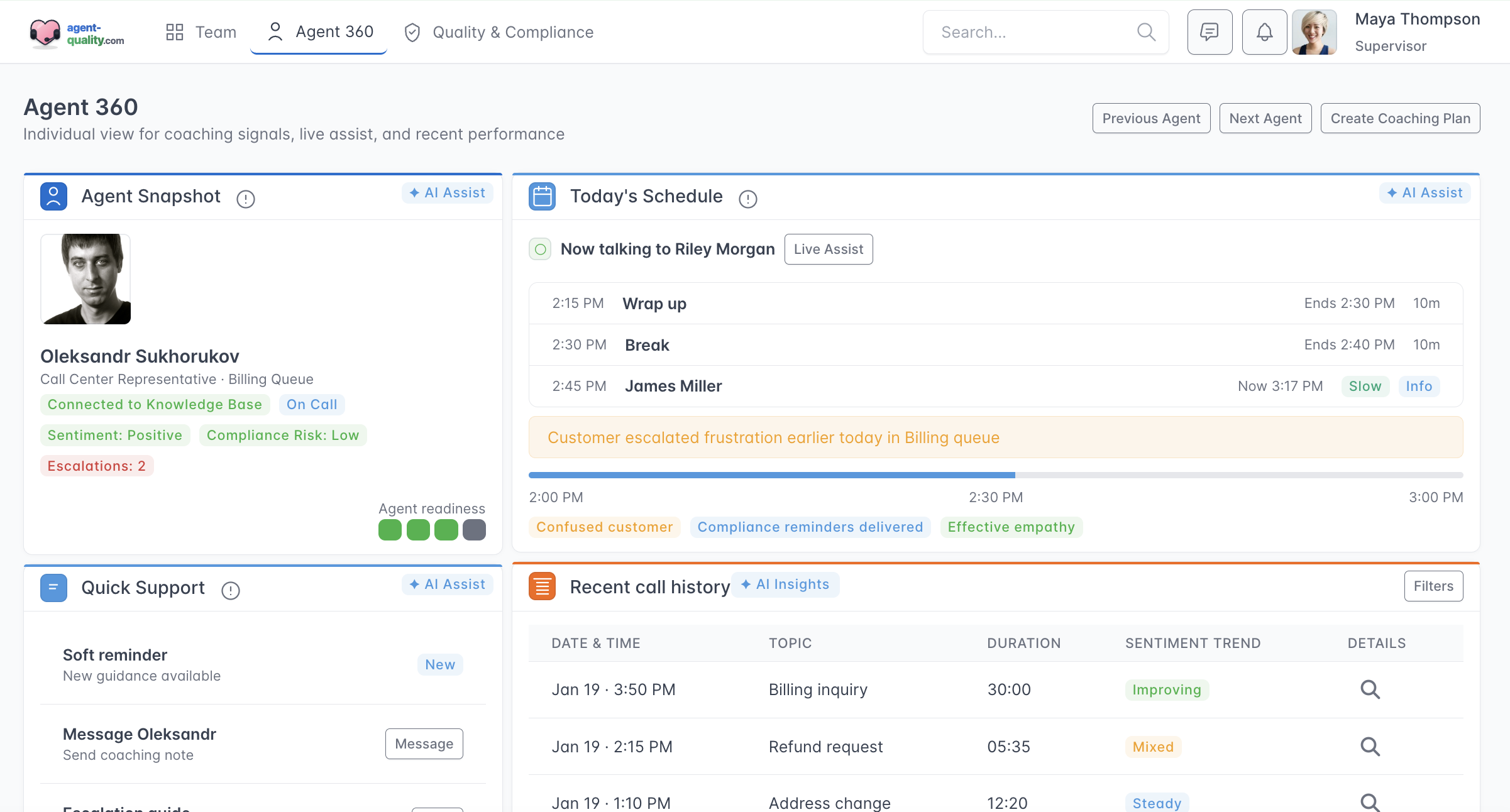
Task: View details of Refund request call
Action: 1370,747
